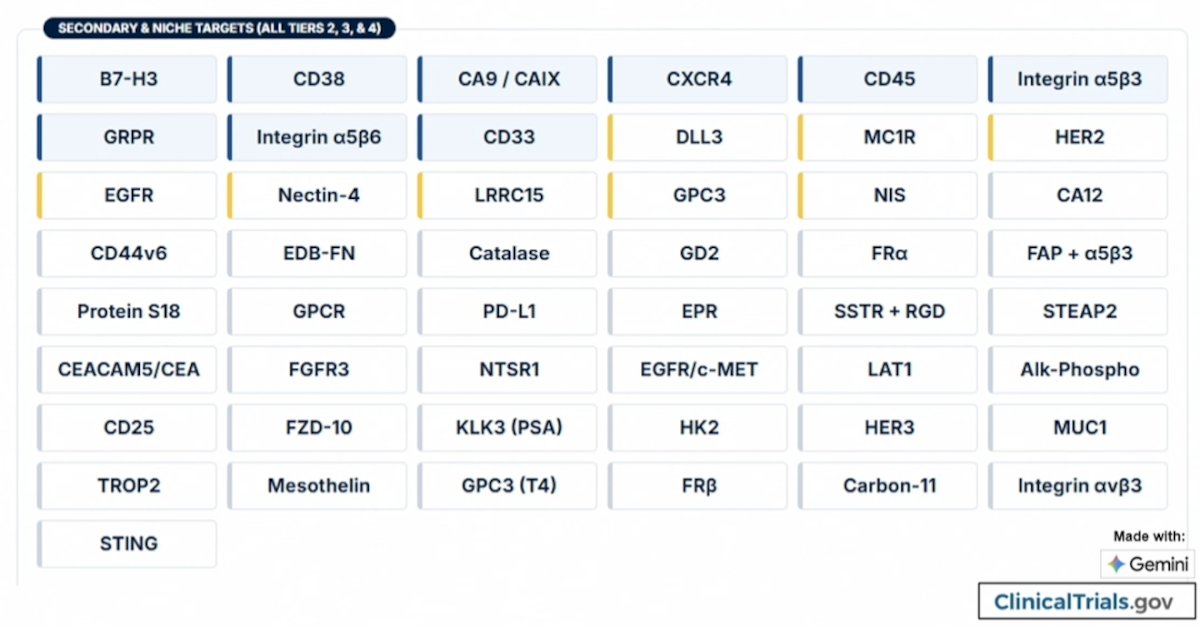Select the KLK3 (PSA) tile

point(508,427)
